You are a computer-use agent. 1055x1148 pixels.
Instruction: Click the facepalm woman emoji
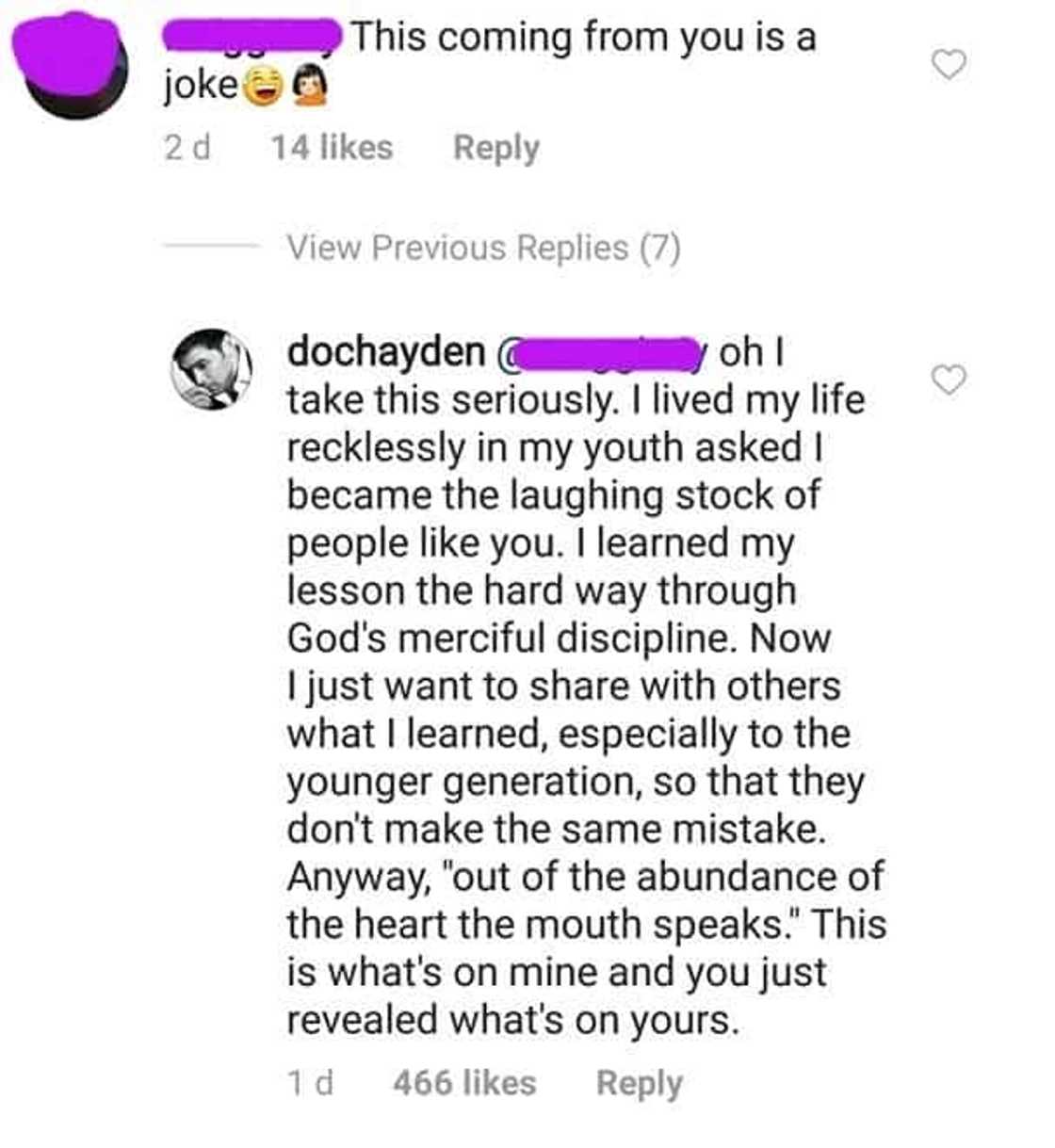[310, 88]
